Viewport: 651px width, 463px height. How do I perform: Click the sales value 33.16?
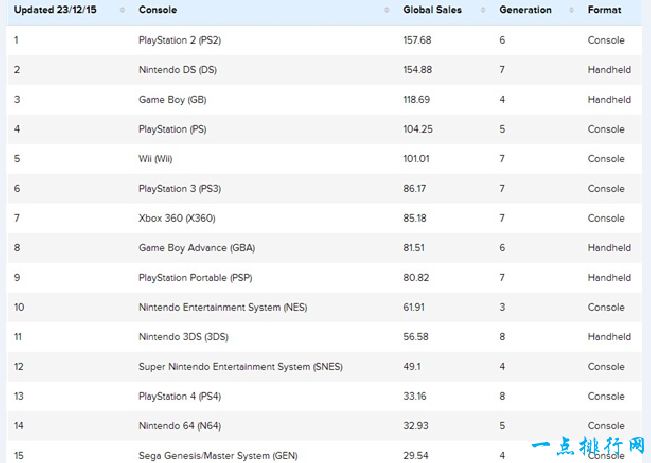point(415,396)
